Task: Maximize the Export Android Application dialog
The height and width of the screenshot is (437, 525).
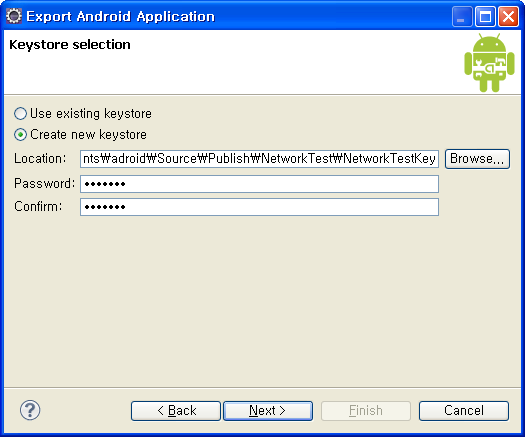Action: pyautogui.click(x=485, y=16)
